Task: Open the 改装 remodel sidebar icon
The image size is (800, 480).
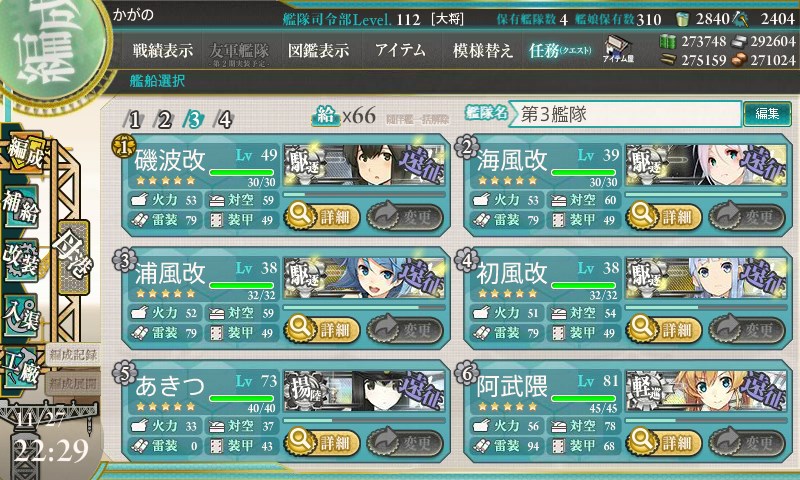Action: coord(21,260)
